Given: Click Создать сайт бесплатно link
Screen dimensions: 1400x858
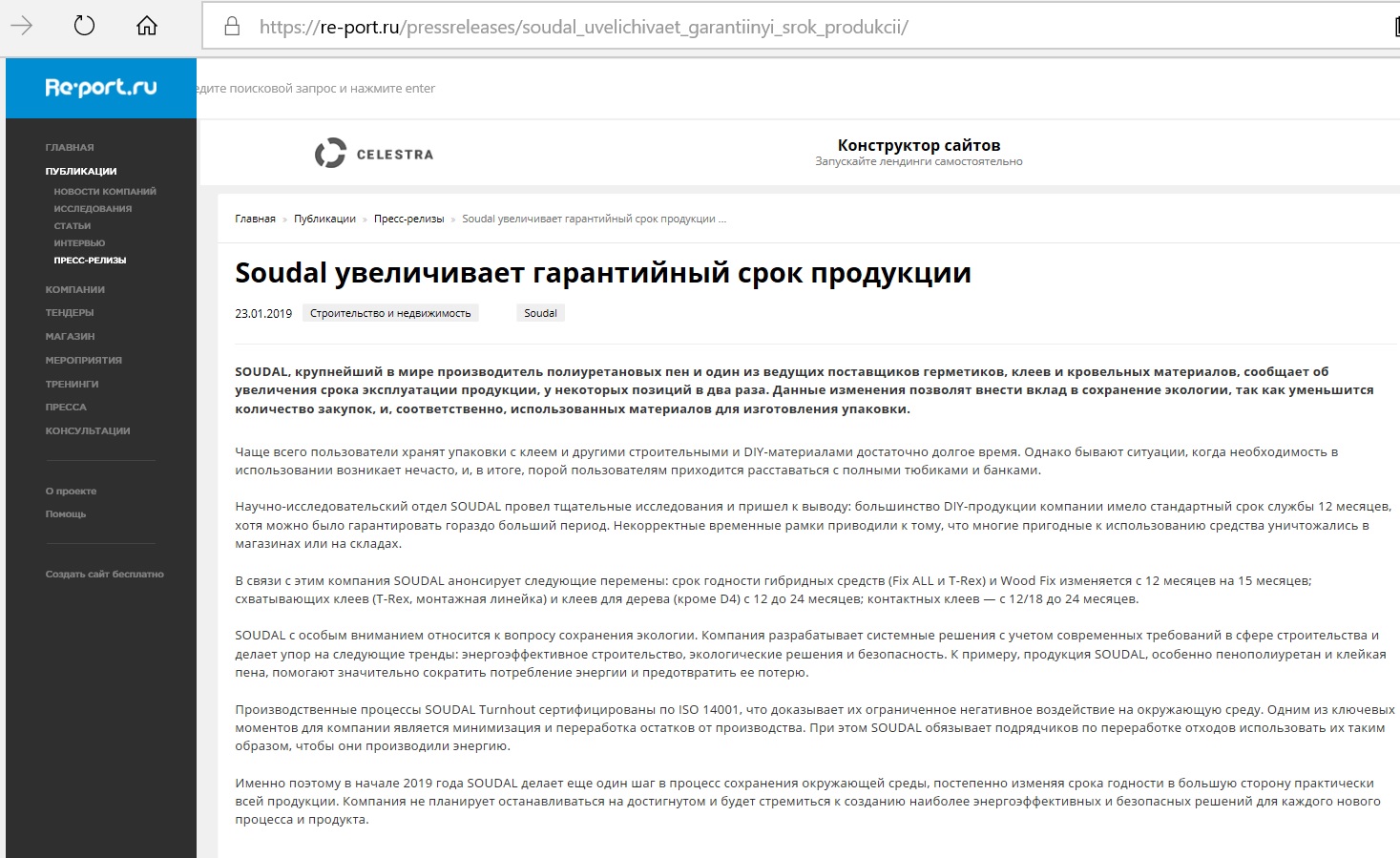Looking at the screenshot, I should pos(105,575).
